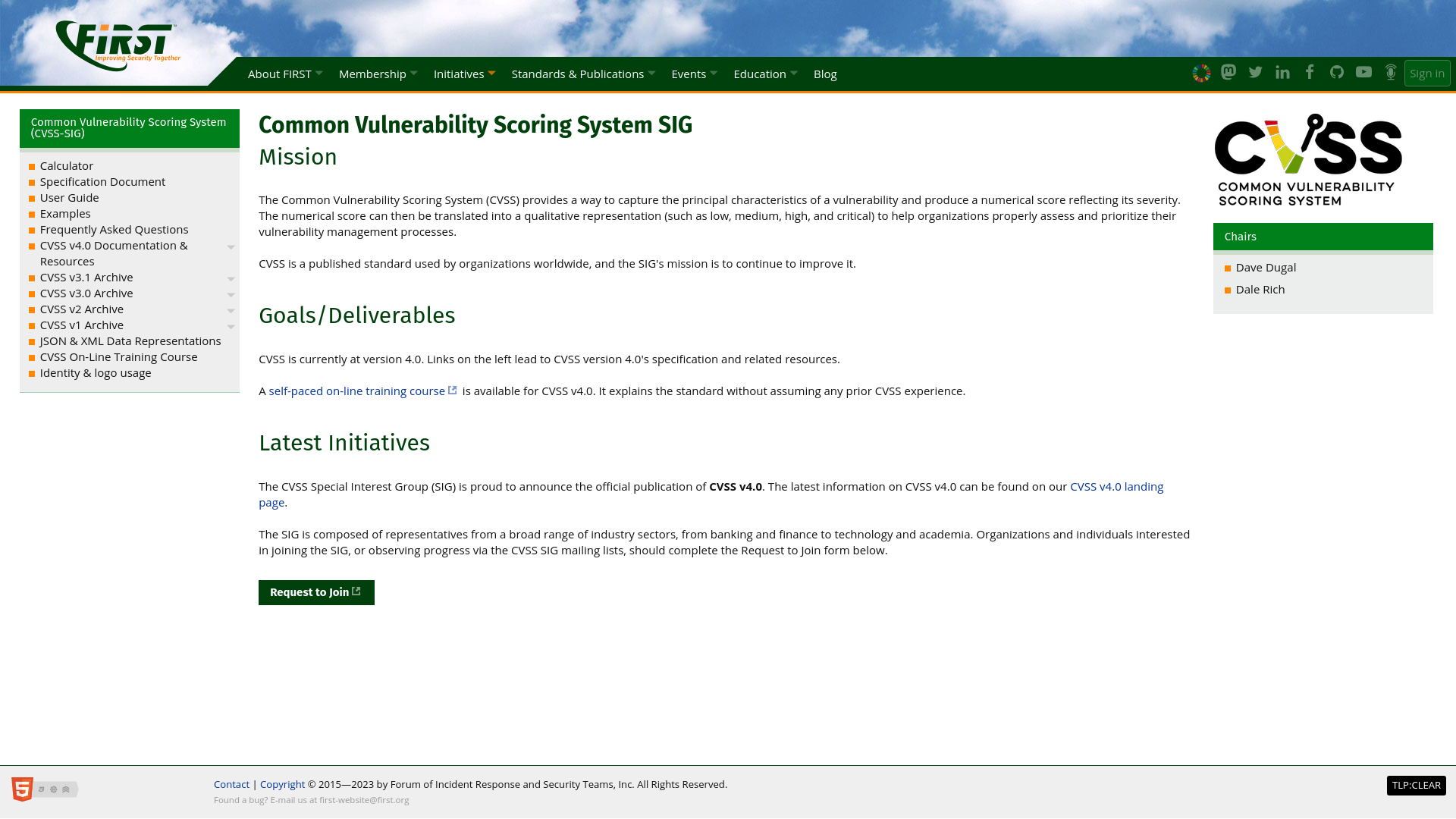Open Examples in the sidebar
The height and width of the screenshot is (819, 1456).
[x=65, y=213]
